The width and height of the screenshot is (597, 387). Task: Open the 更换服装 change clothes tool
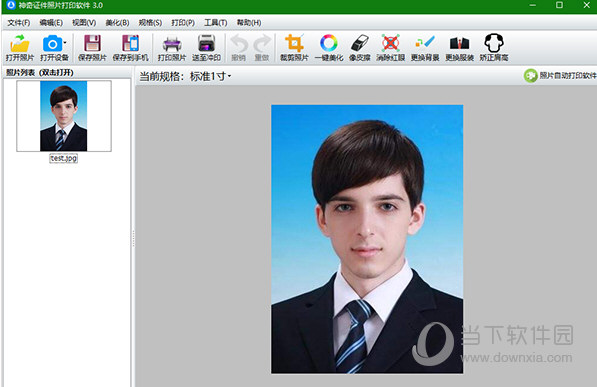(x=460, y=43)
